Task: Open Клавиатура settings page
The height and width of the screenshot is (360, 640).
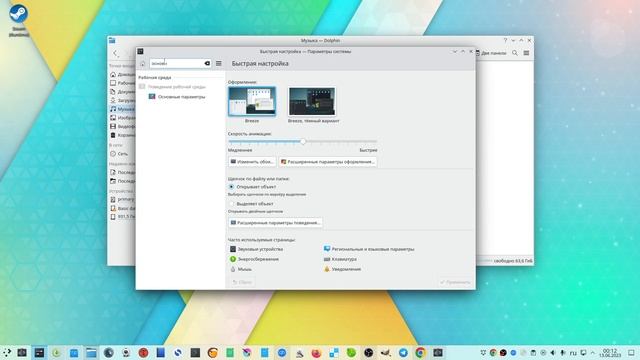Action: point(340,259)
